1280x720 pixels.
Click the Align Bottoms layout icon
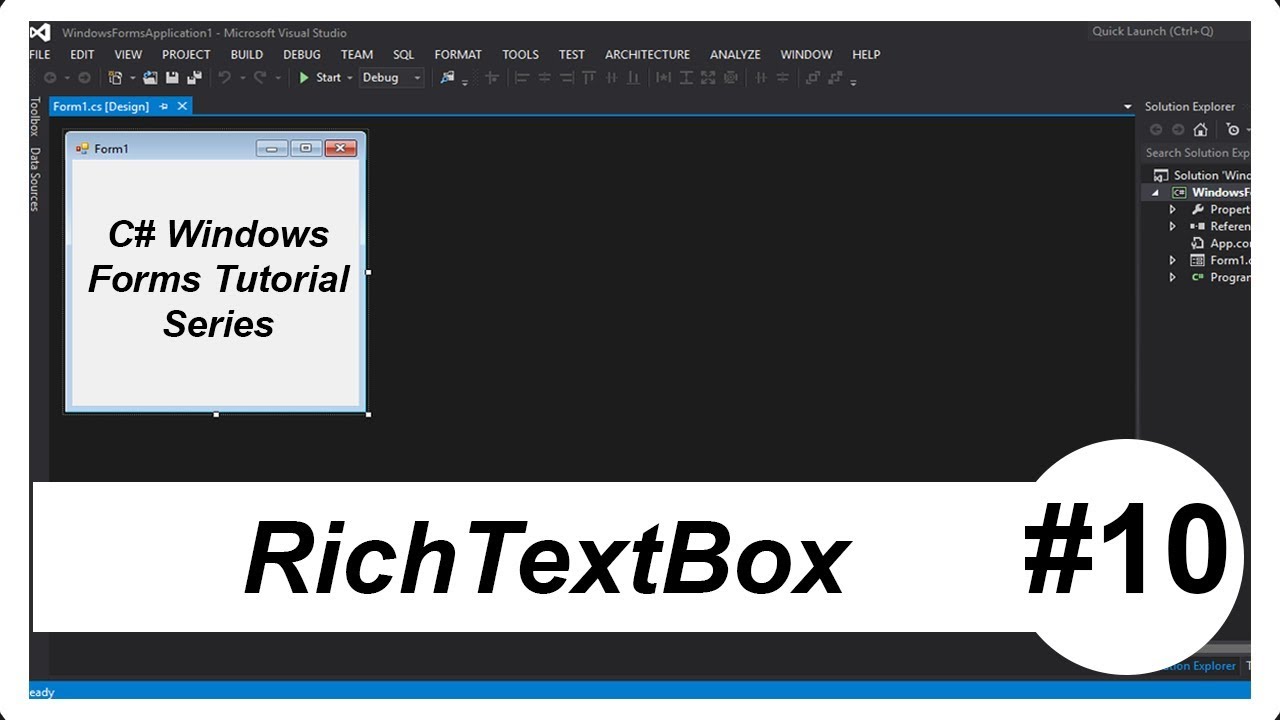[x=634, y=78]
